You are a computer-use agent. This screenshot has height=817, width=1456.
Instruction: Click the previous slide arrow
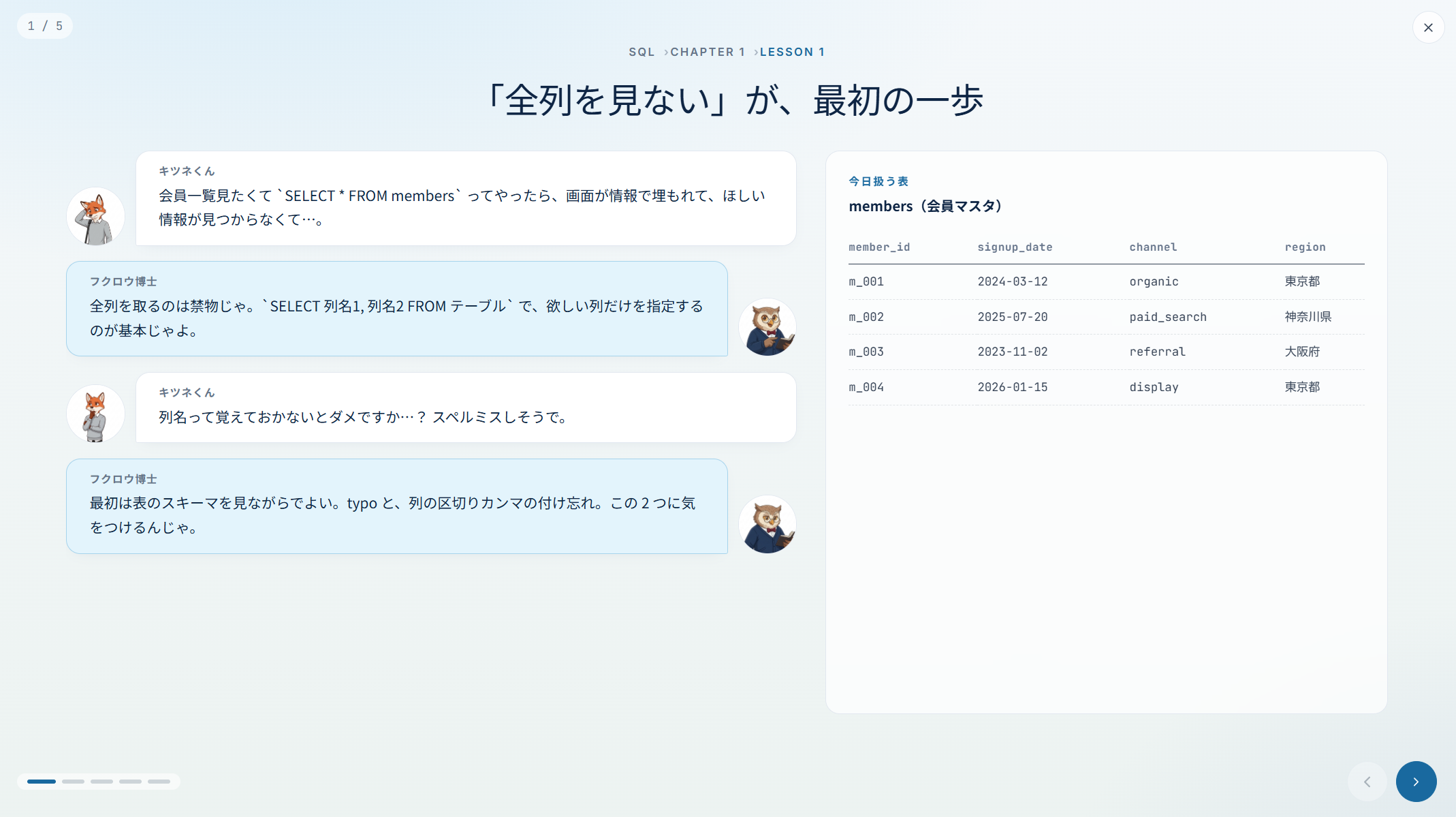(x=1367, y=782)
